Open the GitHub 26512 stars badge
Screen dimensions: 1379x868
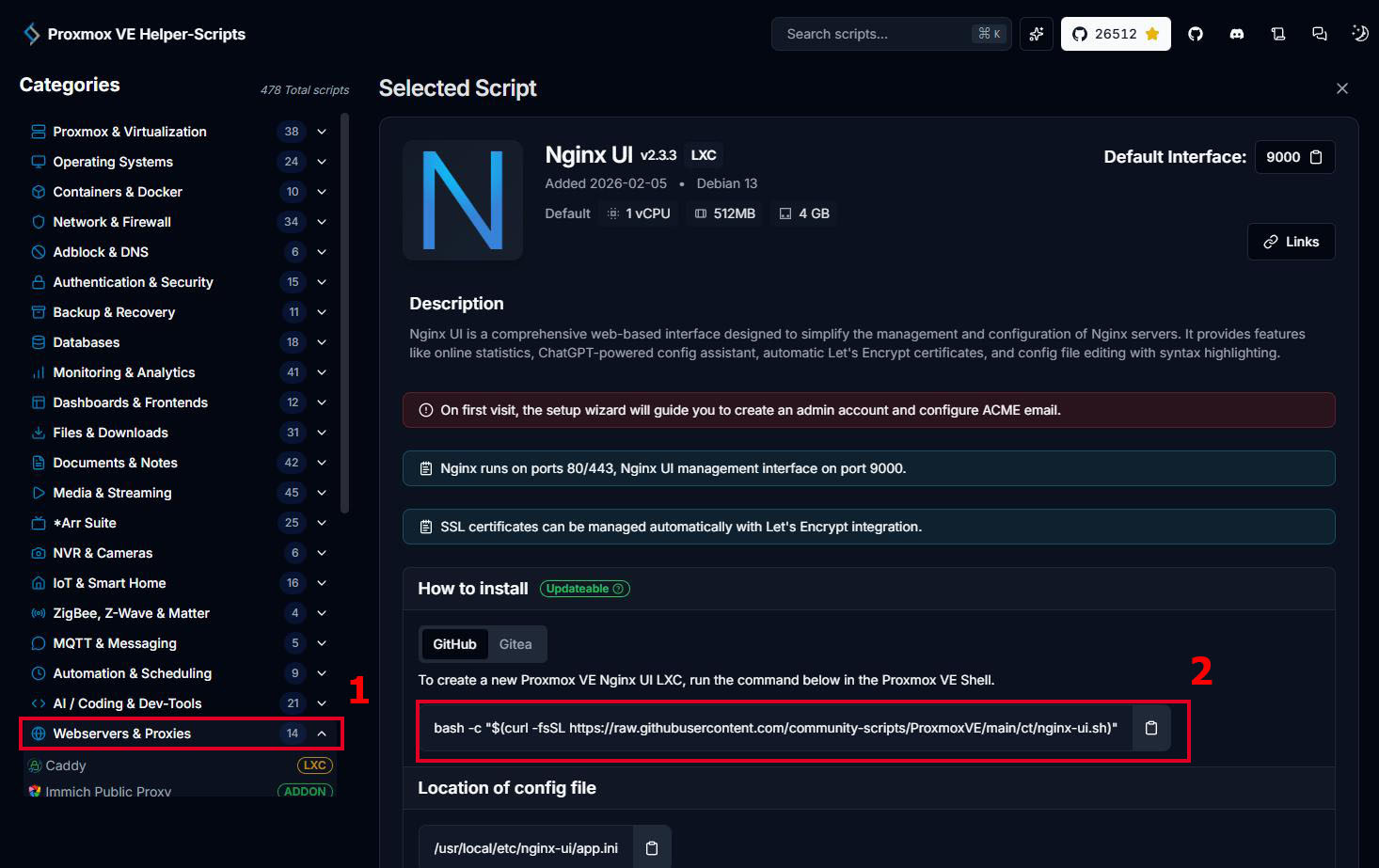point(1116,33)
